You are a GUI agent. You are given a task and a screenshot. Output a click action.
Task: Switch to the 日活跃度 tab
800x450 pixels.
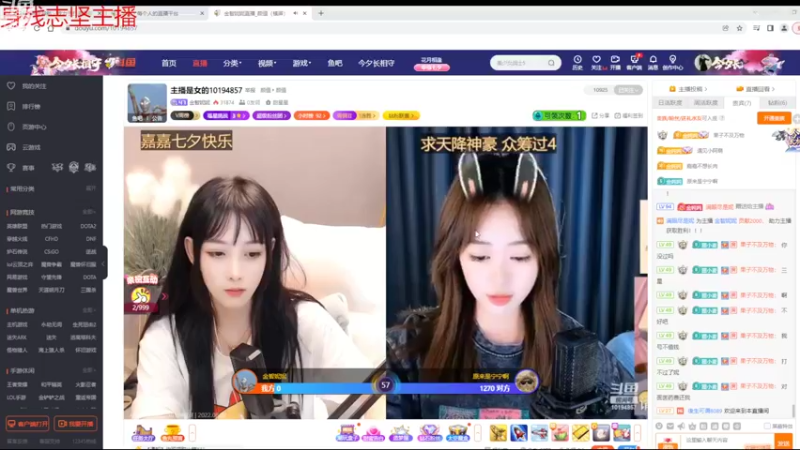[670, 103]
